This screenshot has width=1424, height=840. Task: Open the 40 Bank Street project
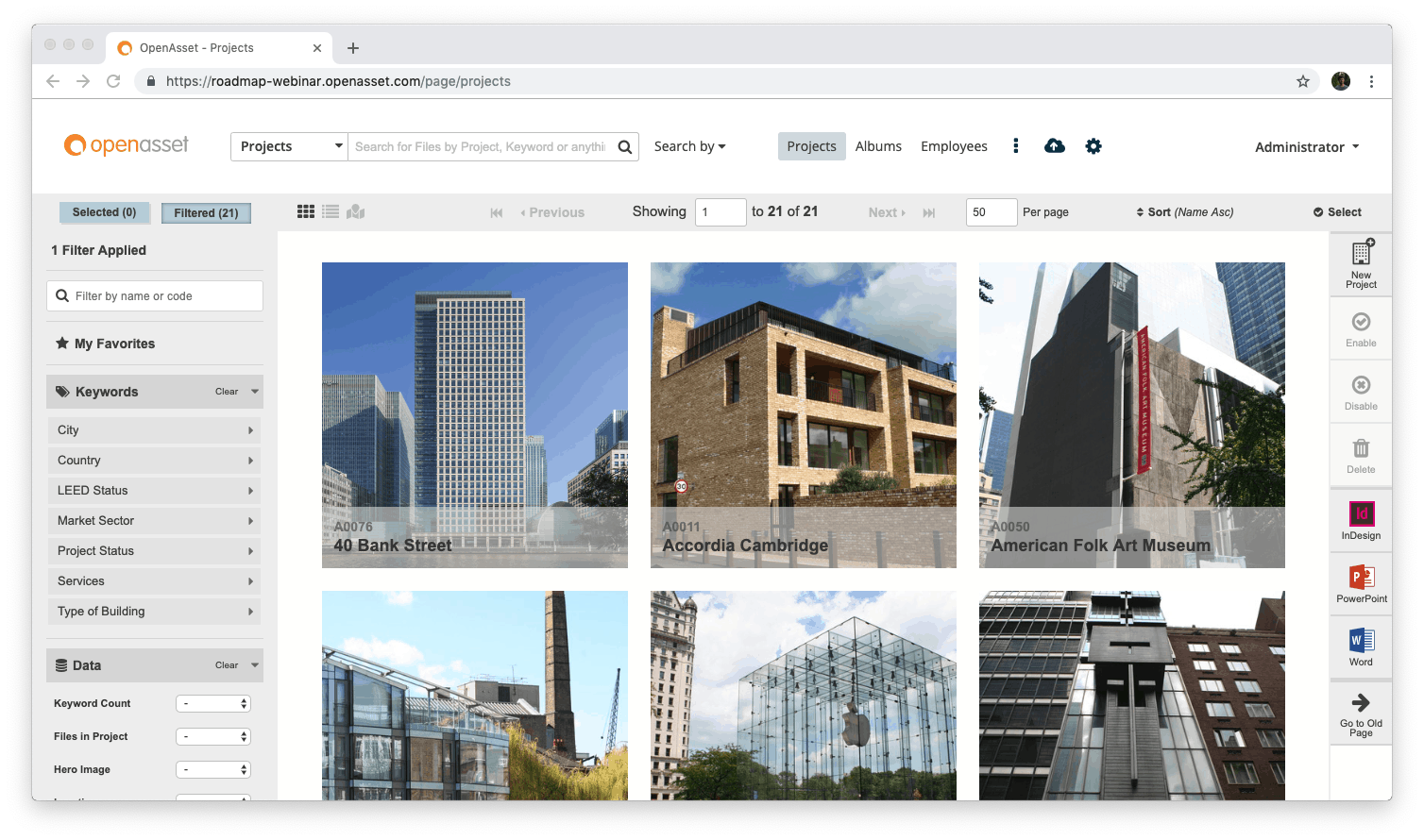click(475, 415)
